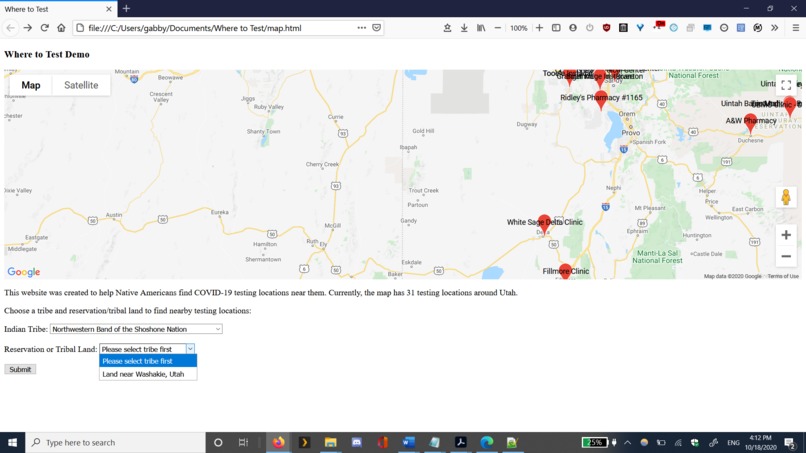Viewport: 806px width, 453px height.
Task: Switch map to Map view
Action: [31, 85]
